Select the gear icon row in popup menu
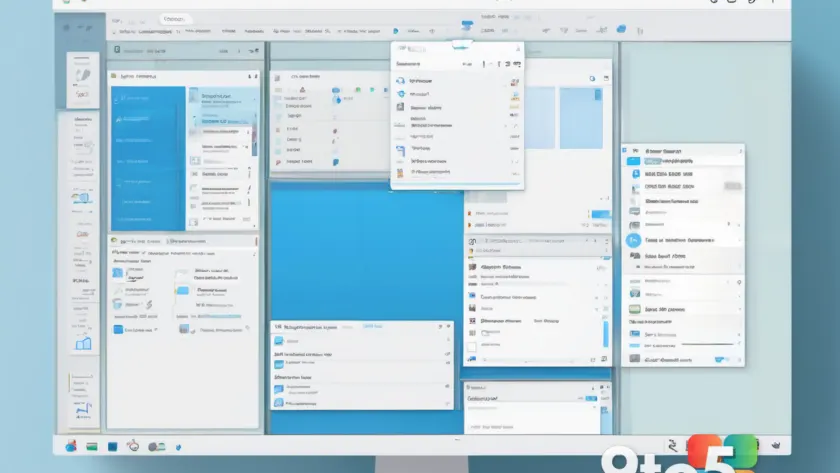 pos(457,94)
